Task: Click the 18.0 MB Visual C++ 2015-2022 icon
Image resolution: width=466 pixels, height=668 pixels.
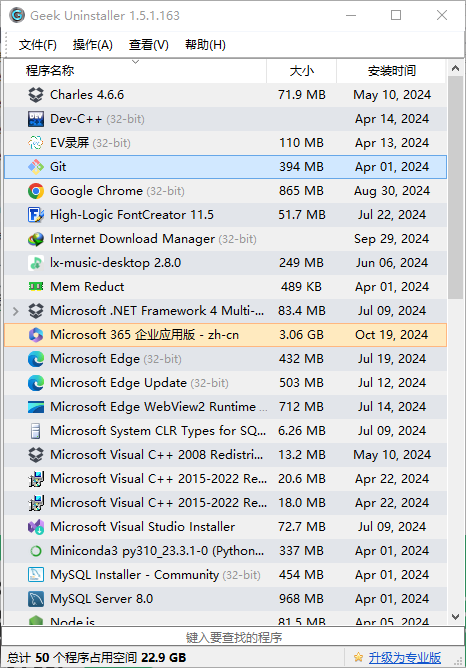Action: click(36, 503)
